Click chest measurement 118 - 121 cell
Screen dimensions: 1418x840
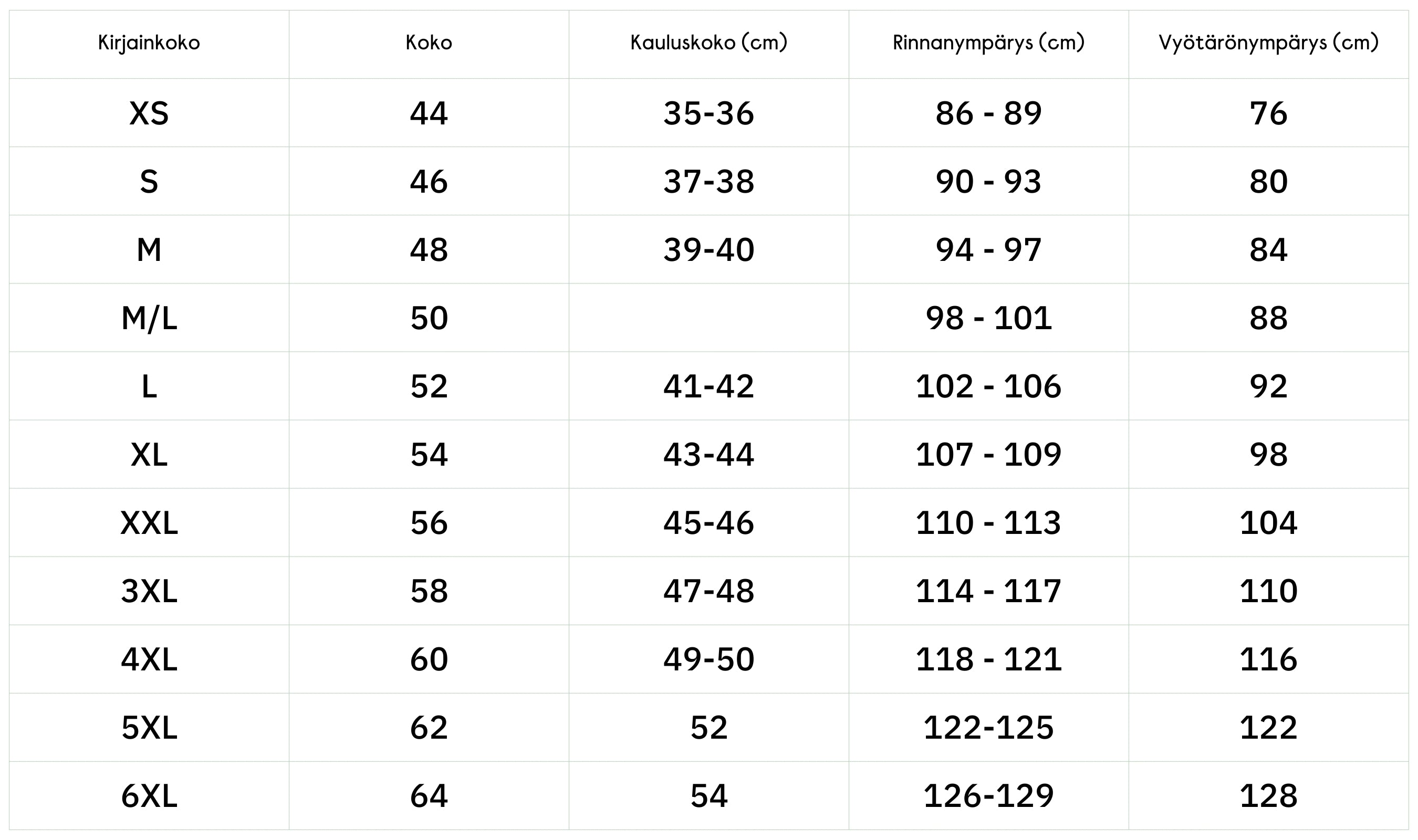[988, 659]
